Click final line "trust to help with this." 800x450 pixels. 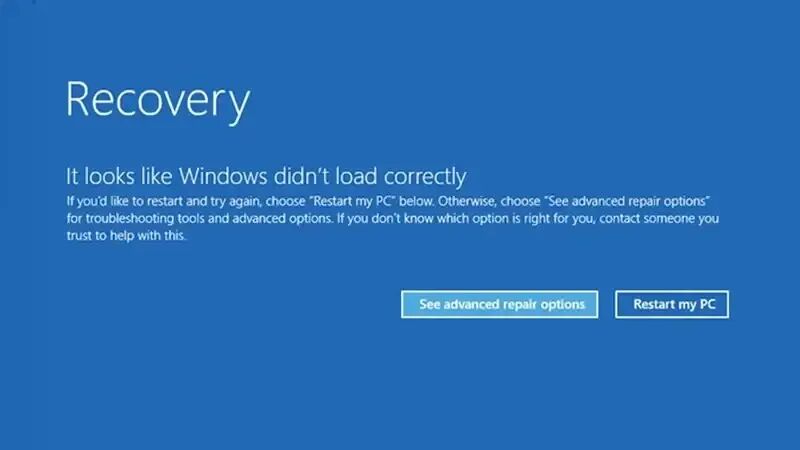[x=126, y=236]
